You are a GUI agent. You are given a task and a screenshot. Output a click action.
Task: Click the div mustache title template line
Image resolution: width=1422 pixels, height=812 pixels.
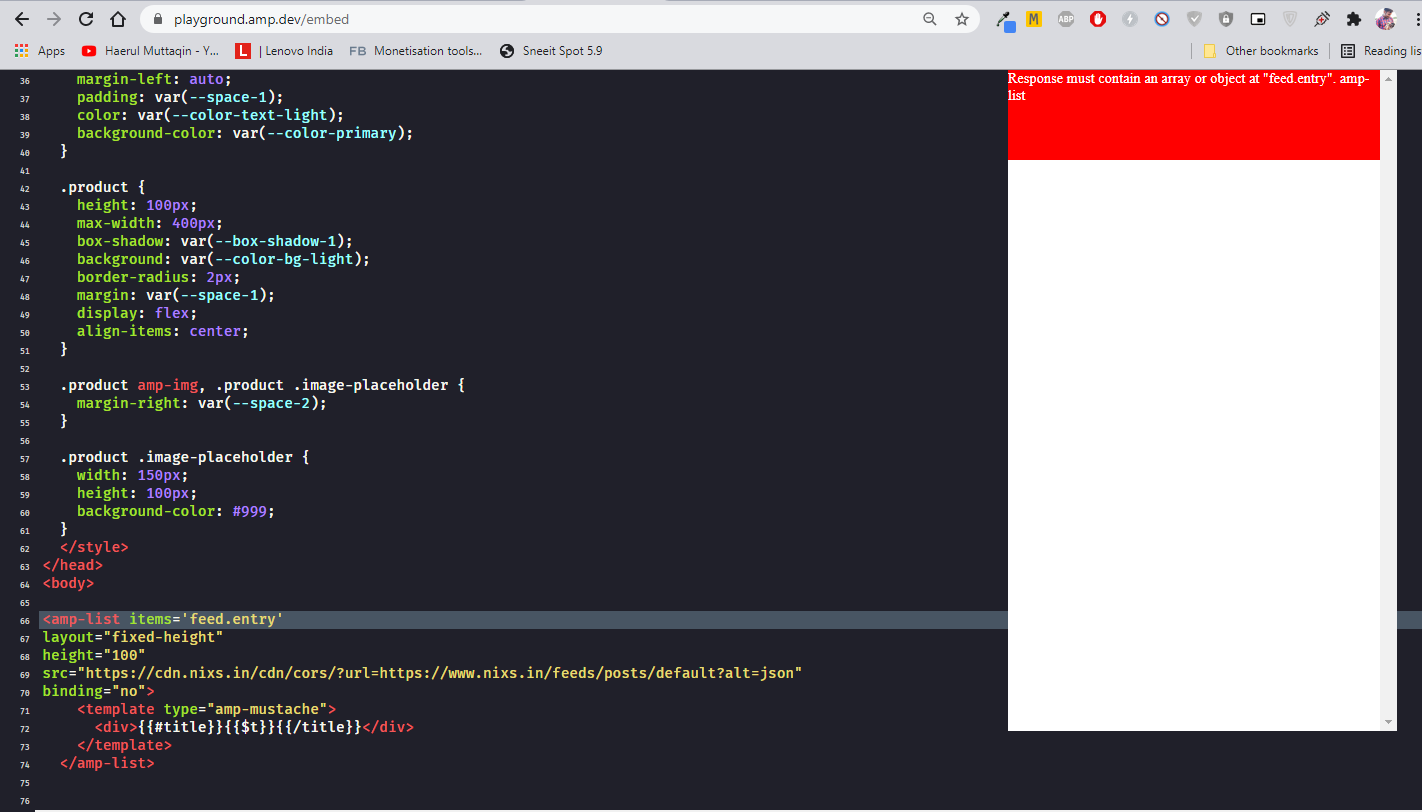point(254,727)
